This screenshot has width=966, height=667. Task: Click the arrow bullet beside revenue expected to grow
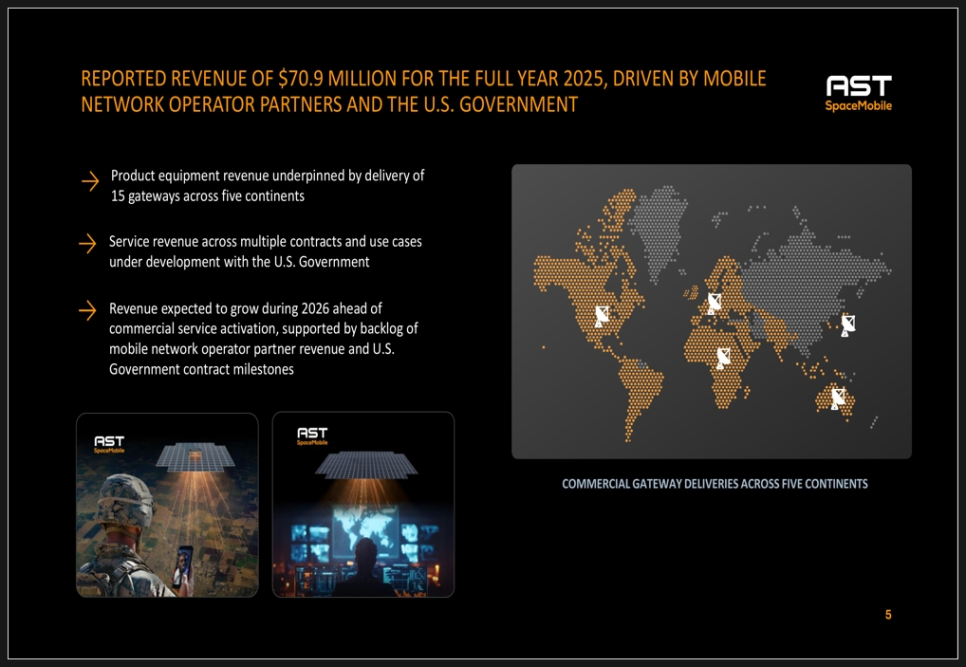coord(89,310)
